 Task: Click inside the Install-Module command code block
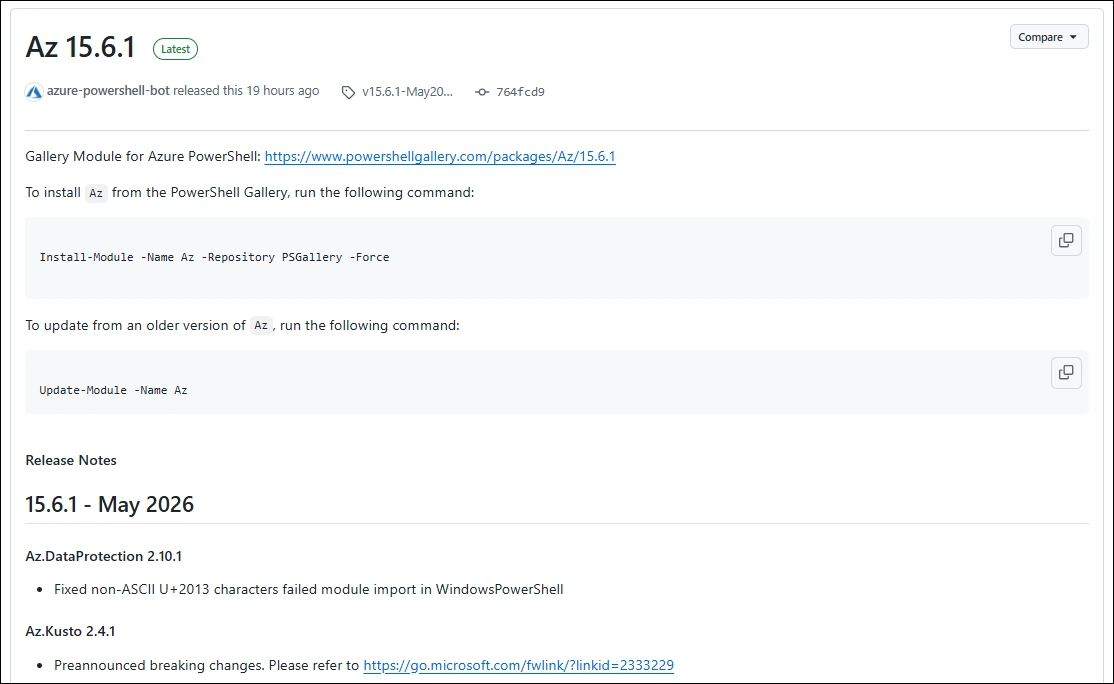[x=556, y=258]
